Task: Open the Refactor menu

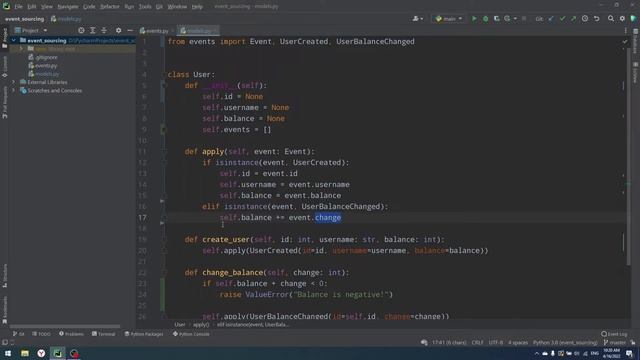Action: tap(110, 7)
